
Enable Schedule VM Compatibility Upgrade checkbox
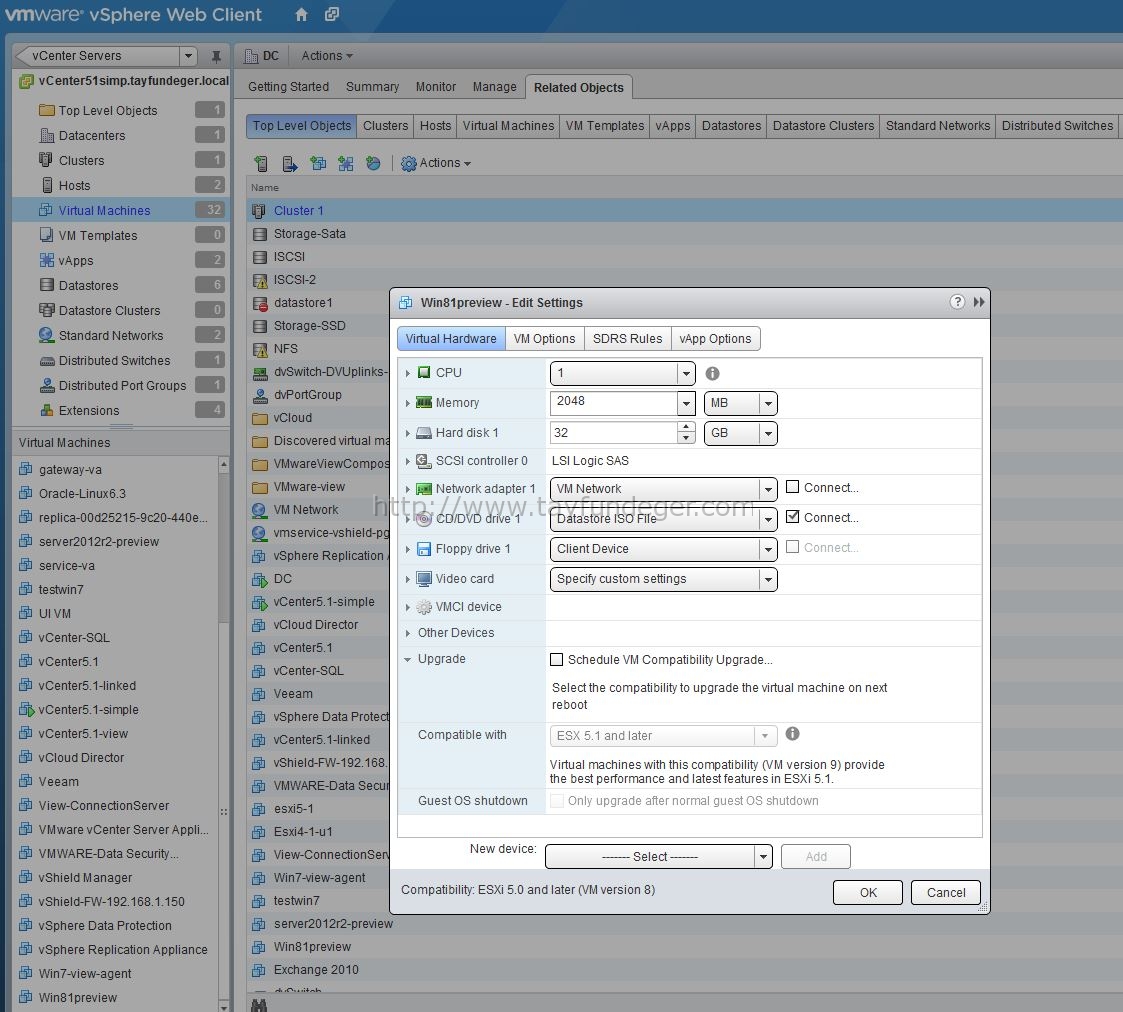tap(556, 660)
